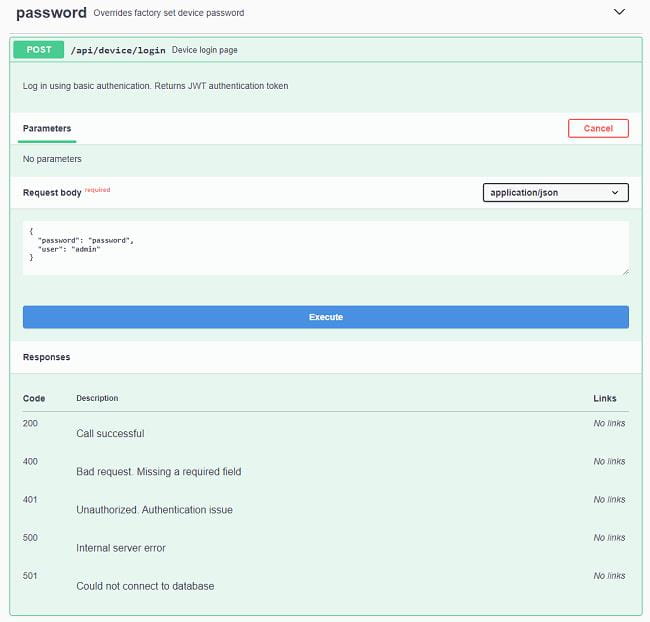
Task: Click the Call successful description text
Action: pos(110,434)
